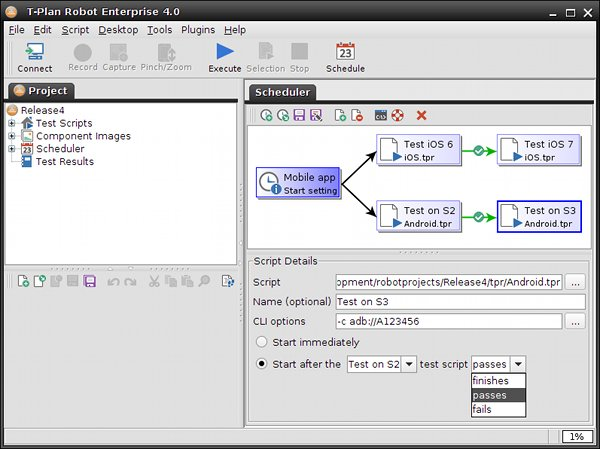The width and height of the screenshot is (600, 449).
Task: Click the Name (optional) input field
Action: (x=449, y=302)
